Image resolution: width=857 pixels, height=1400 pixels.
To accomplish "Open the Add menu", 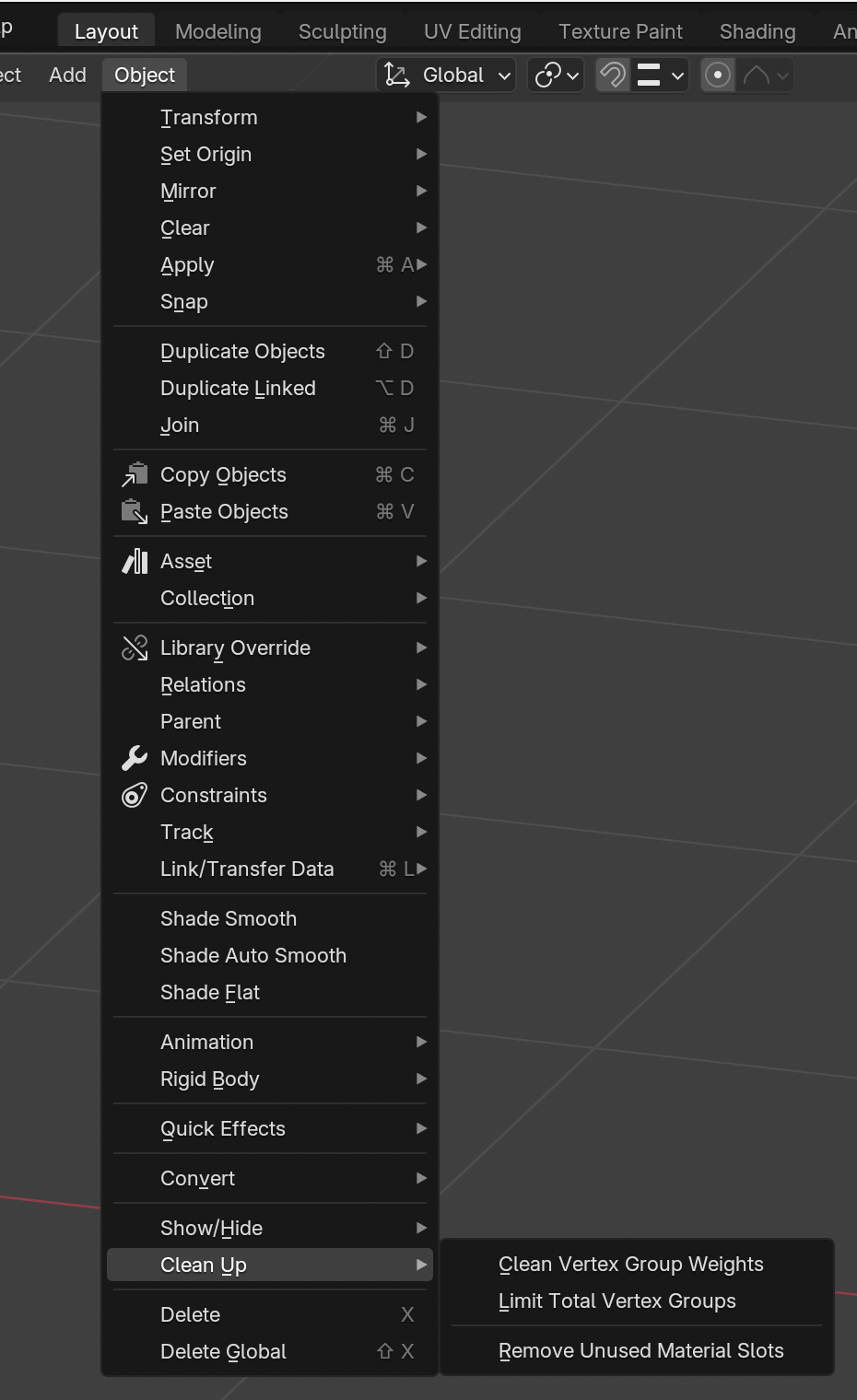I will pos(67,76).
